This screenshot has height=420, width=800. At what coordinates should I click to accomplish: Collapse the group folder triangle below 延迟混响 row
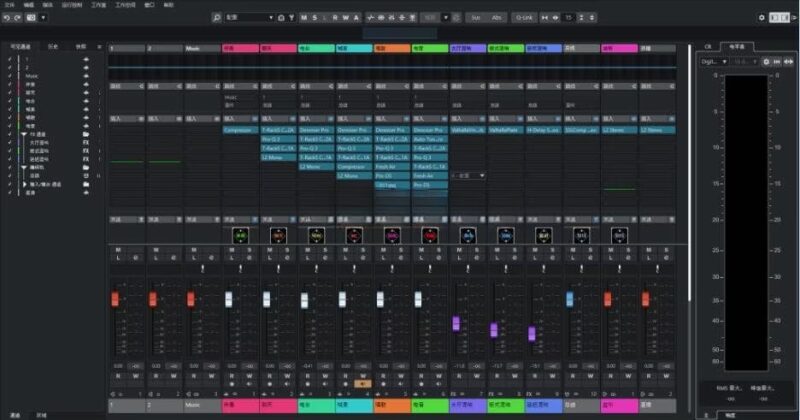[24, 167]
